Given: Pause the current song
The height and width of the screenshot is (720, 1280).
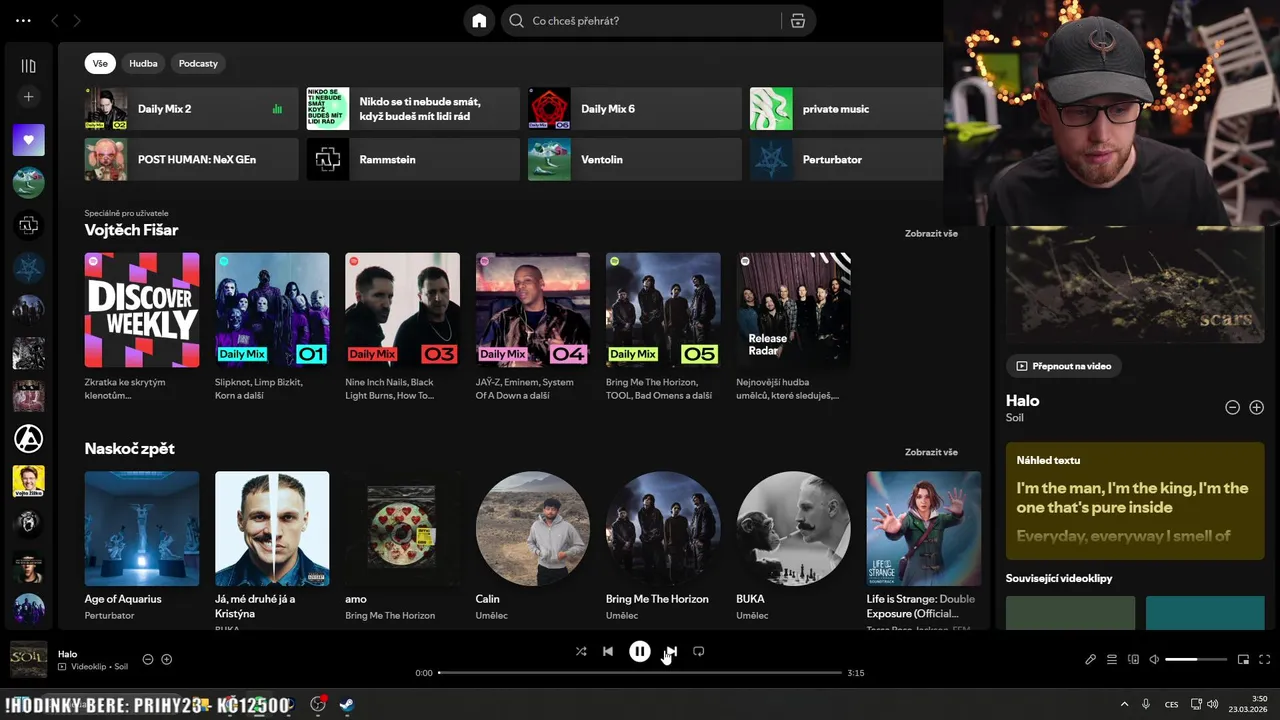Looking at the screenshot, I should pos(640,651).
